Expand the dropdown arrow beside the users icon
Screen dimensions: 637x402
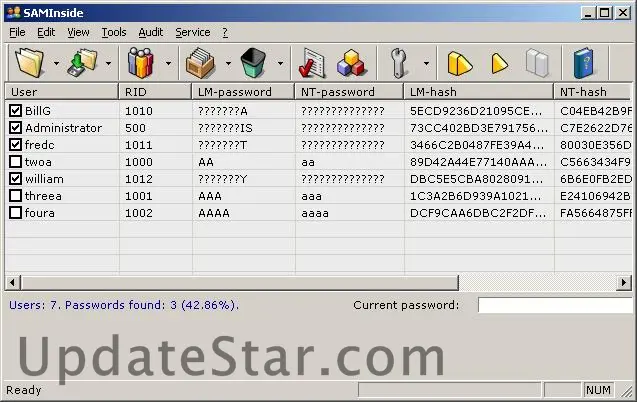point(168,63)
